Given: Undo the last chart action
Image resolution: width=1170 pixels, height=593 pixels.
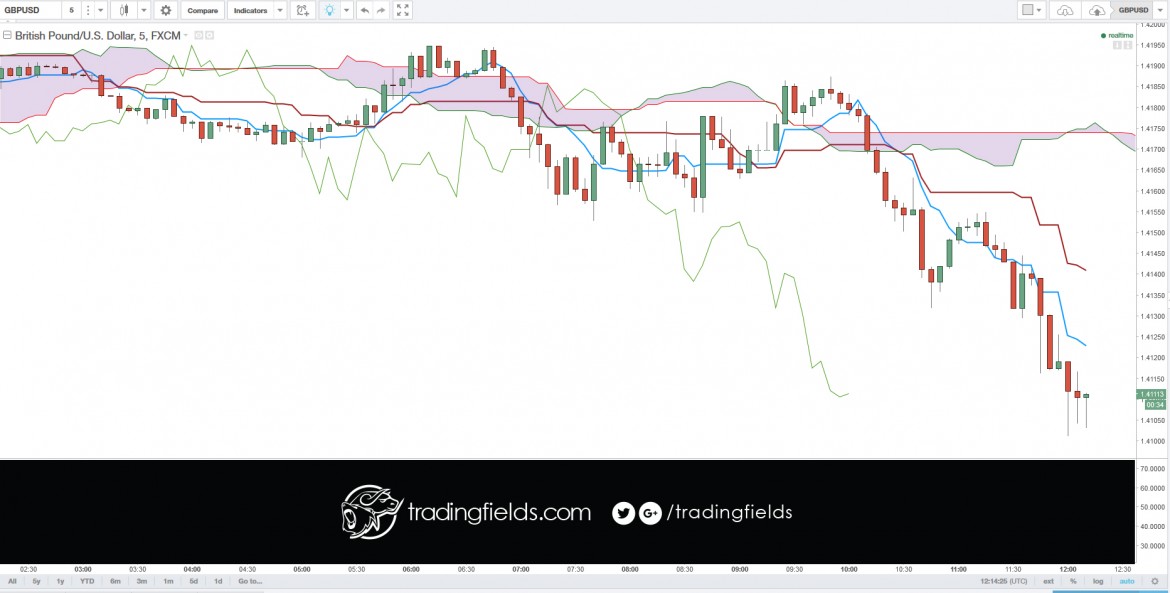Looking at the screenshot, I should [364, 10].
